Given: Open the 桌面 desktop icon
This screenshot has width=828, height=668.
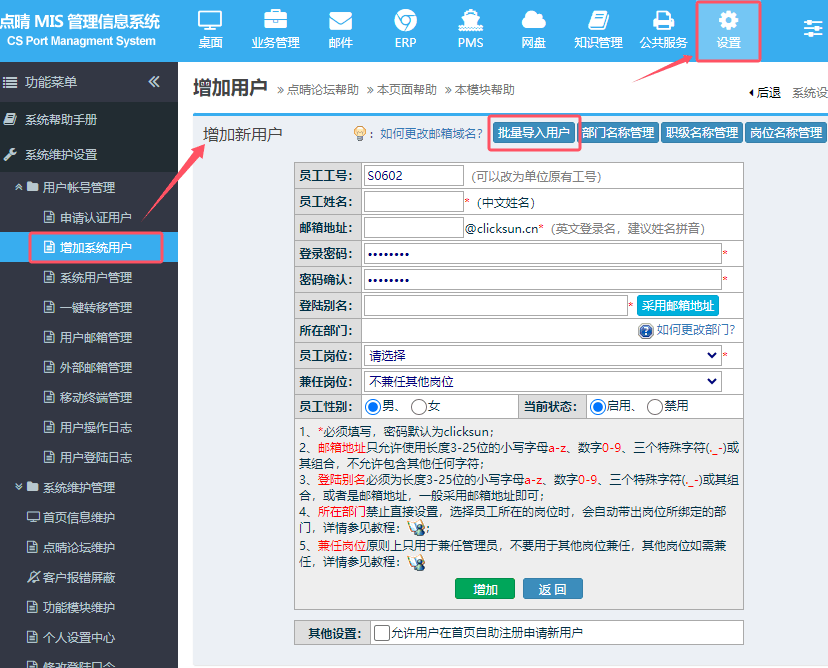Looking at the screenshot, I should [210, 21].
